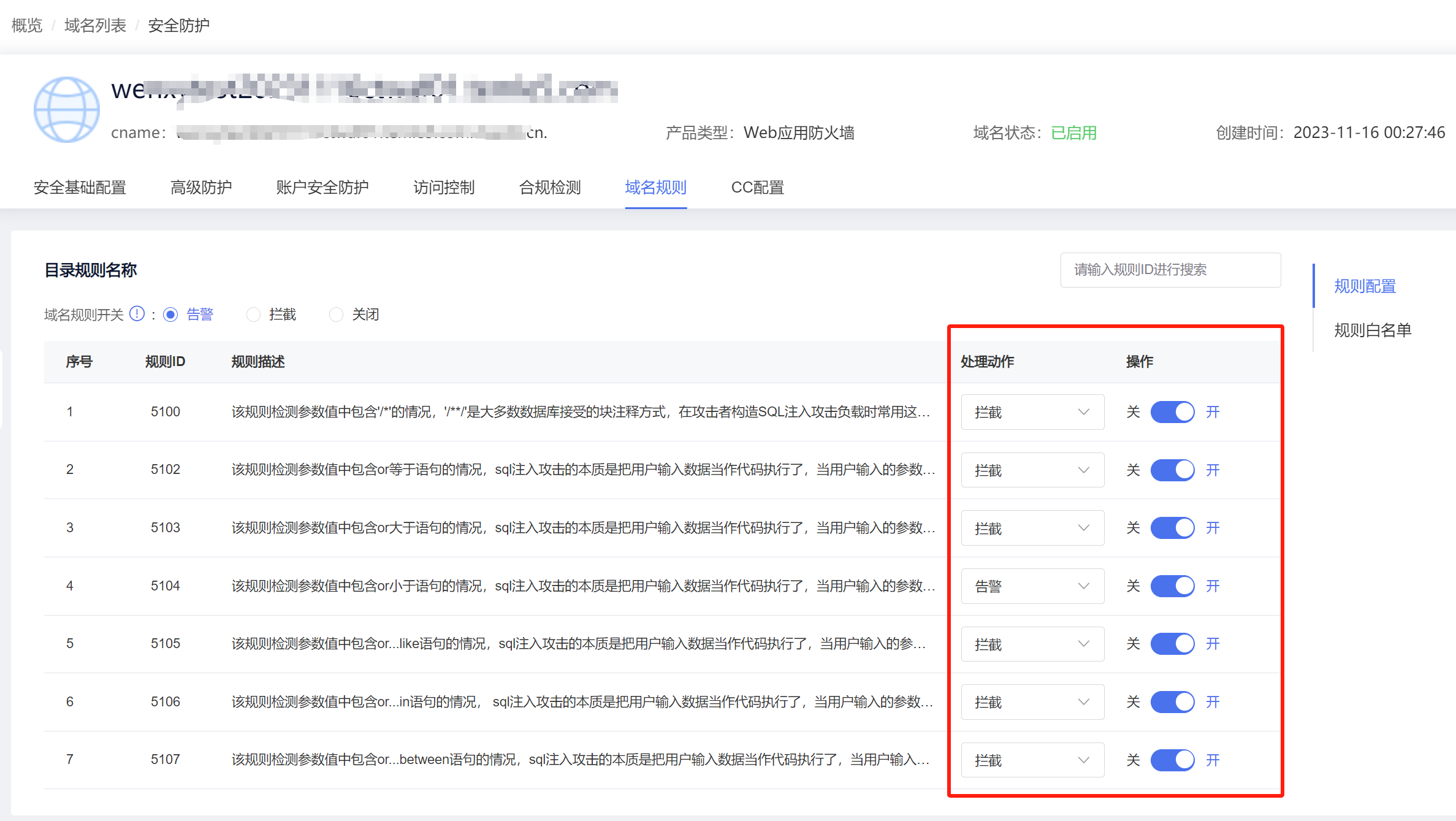
Task: Open the 安全基础配置 tab
Action: pos(80,188)
